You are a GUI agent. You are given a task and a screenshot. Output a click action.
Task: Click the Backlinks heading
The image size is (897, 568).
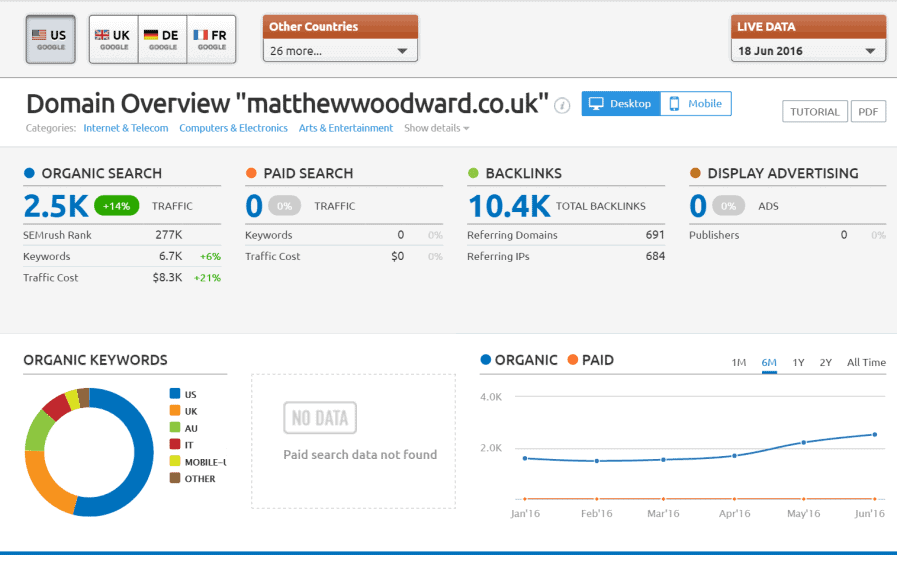[523, 173]
